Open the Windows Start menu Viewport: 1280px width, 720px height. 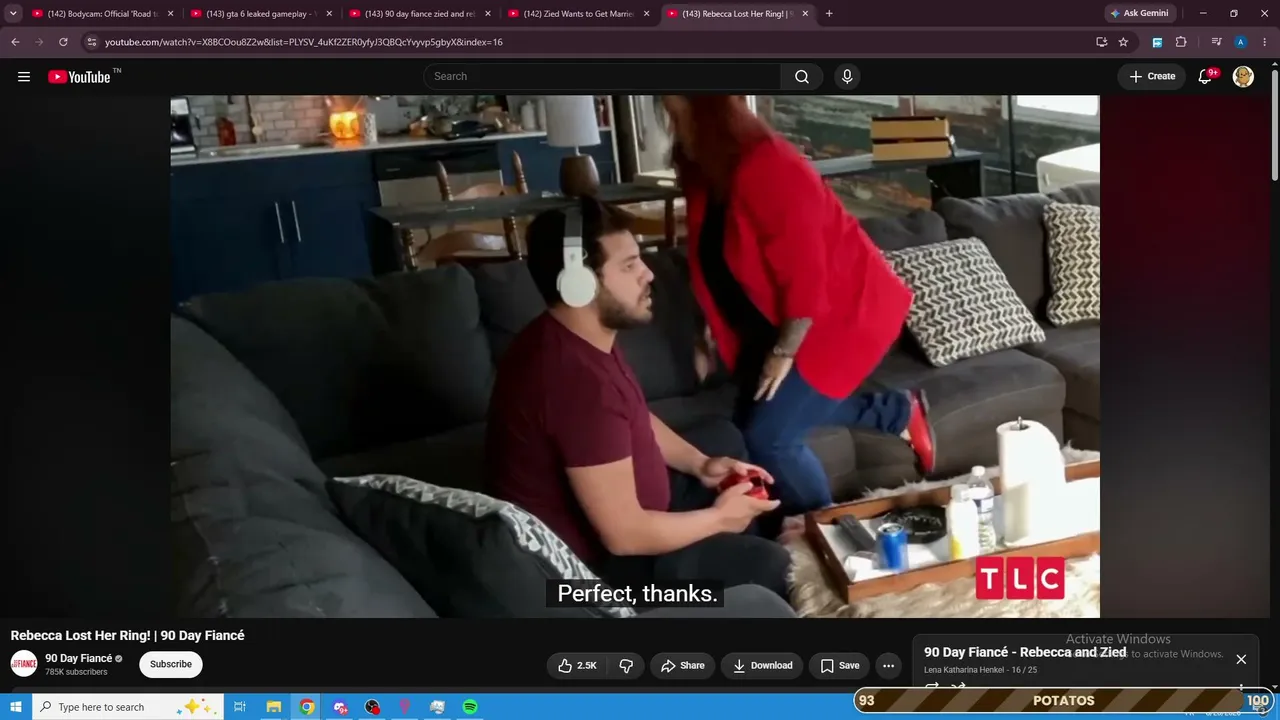point(15,707)
